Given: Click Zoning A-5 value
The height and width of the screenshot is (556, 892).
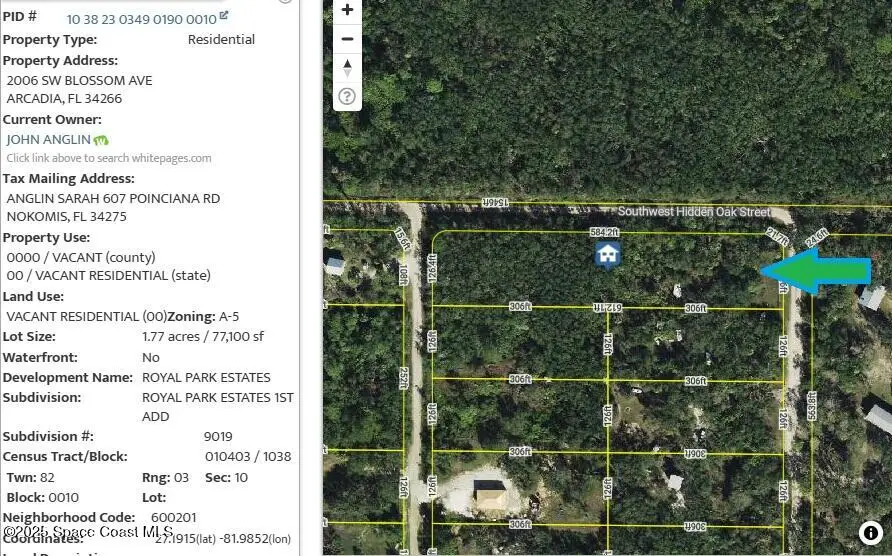Looking at the screenshot, I should click(229, 316).
